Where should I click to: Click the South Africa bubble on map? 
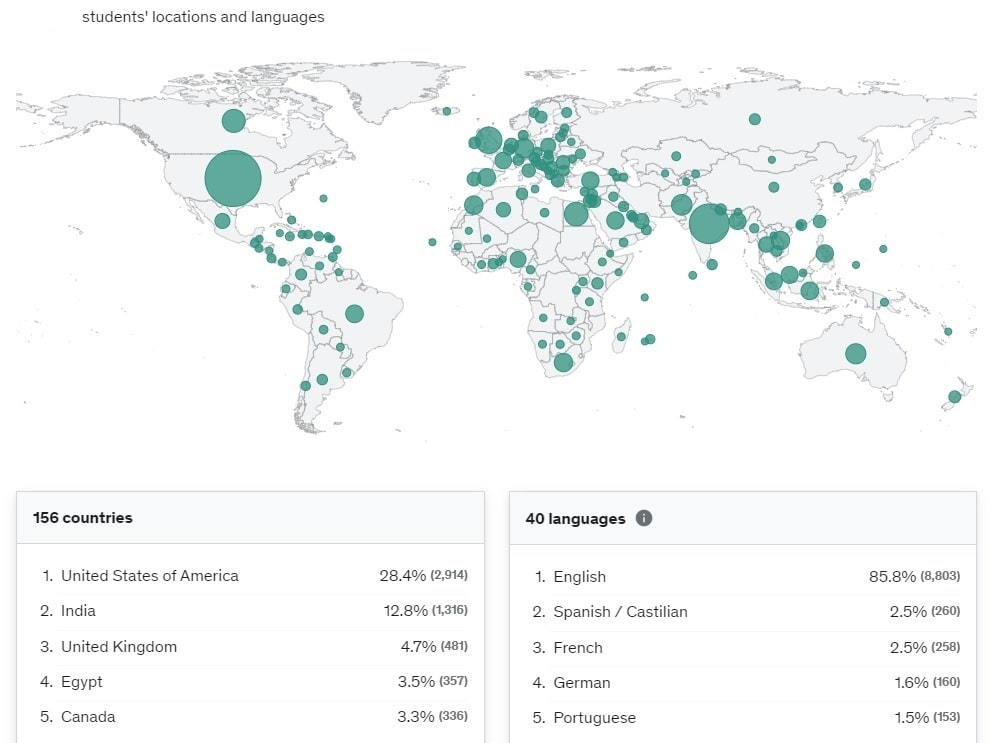(563, 362)
